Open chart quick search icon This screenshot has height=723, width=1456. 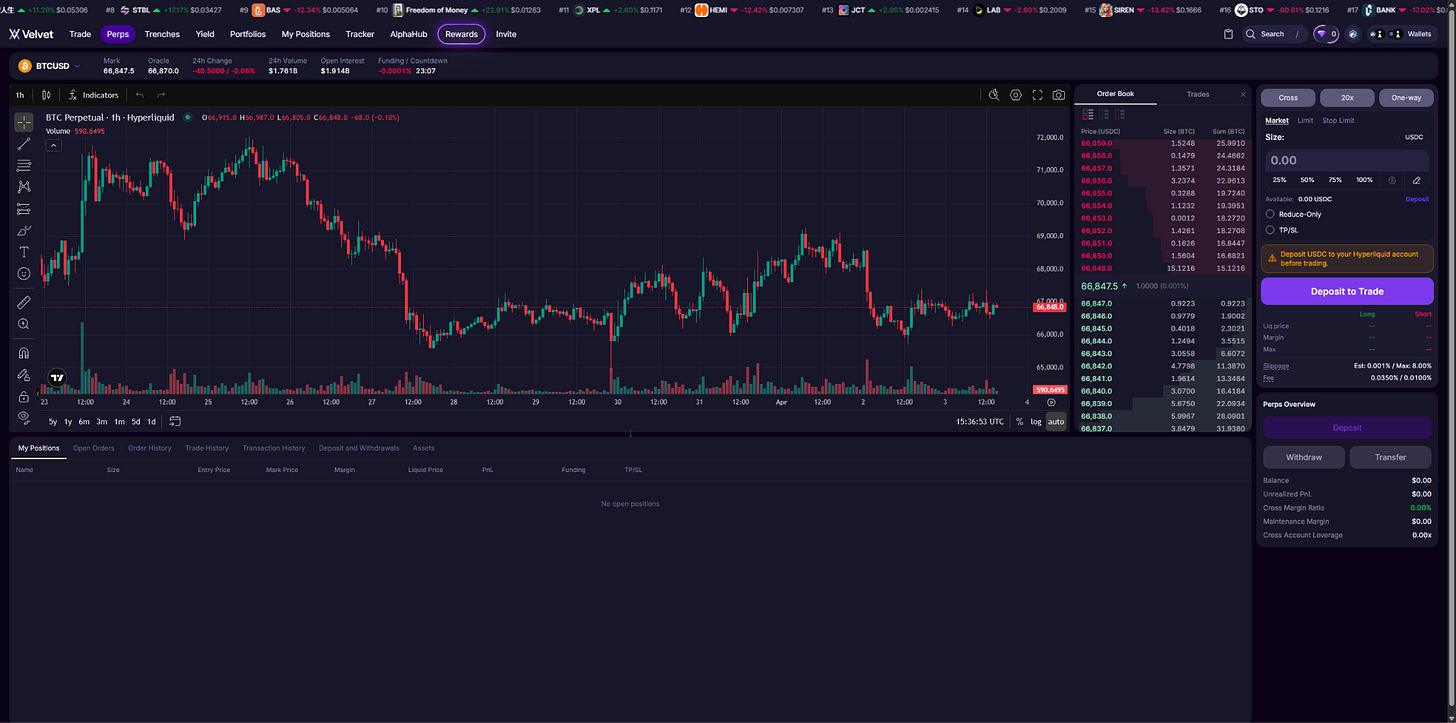pyautogui.click(x=994, y=95)
